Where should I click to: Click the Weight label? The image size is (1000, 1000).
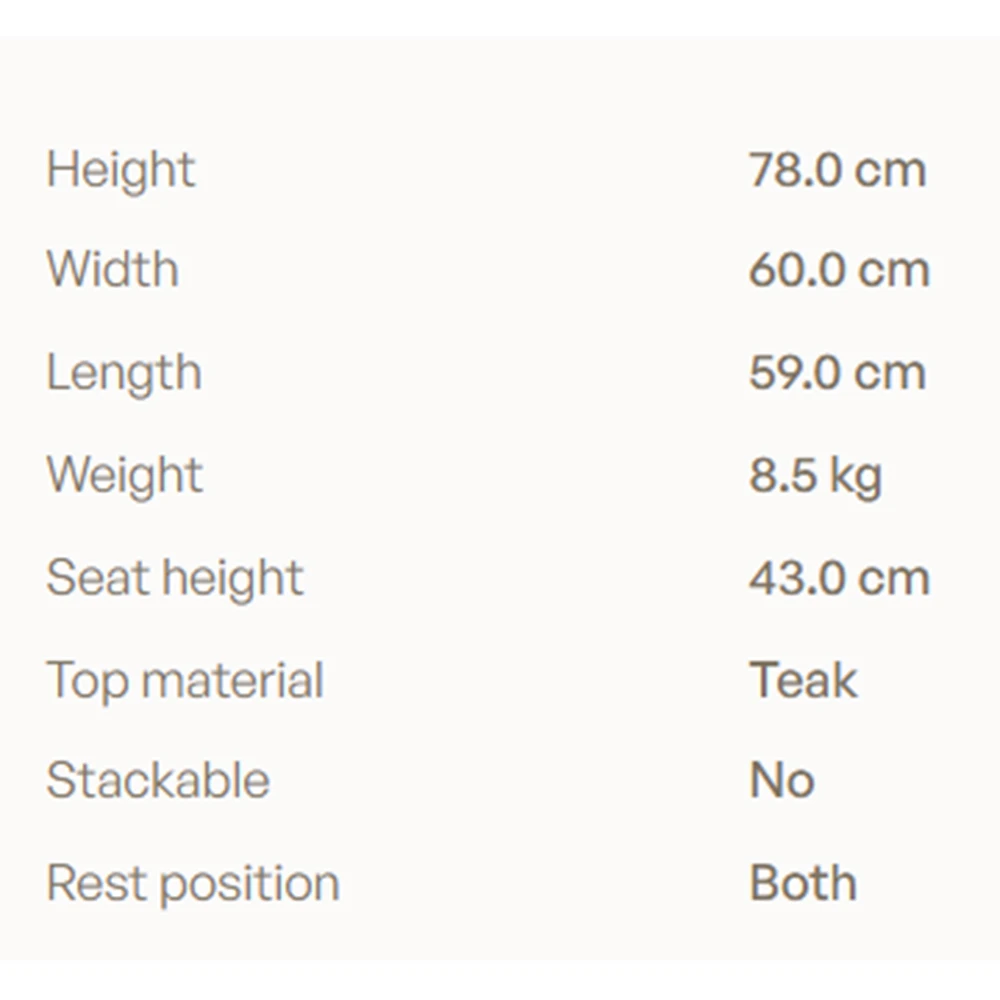(124, 477)
